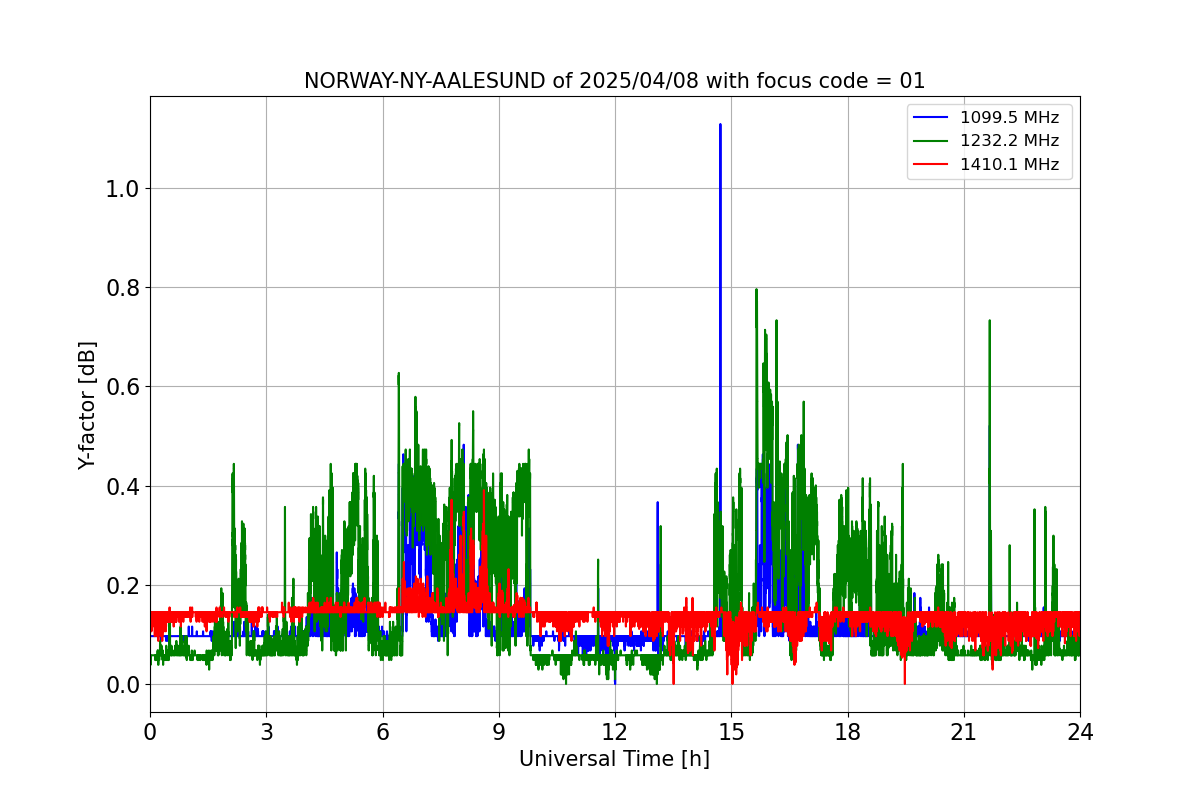Click the tall blue spike peak above 1.0 dB

click(x=720, y=125)
